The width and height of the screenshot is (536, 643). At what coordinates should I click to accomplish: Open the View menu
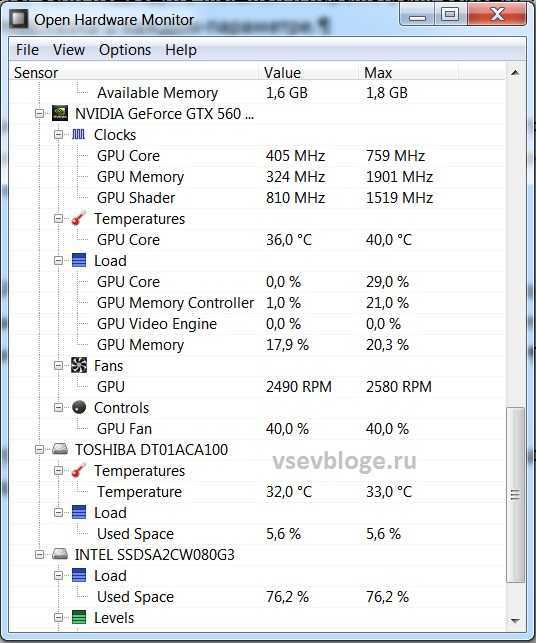pos(69,50)
